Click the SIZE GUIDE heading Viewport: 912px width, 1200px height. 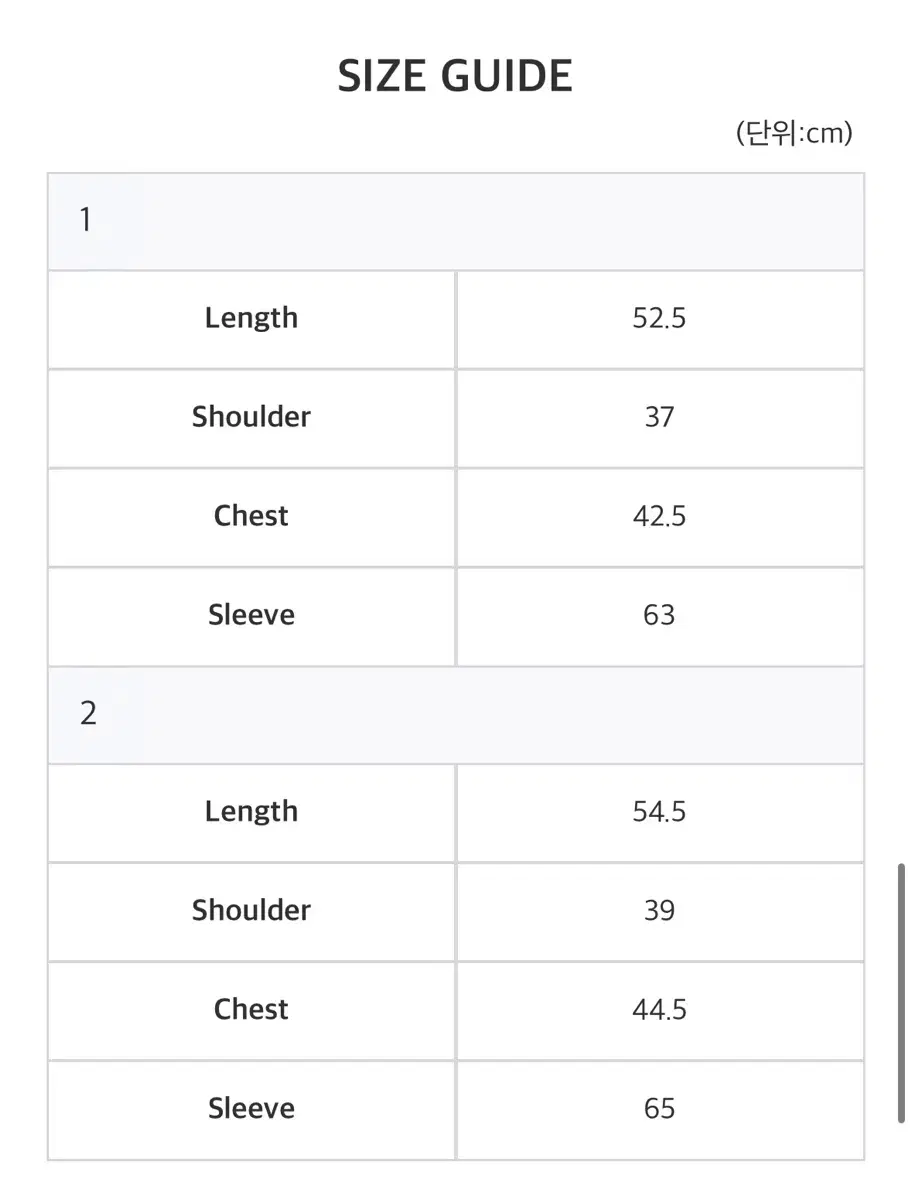pos(455,77)
